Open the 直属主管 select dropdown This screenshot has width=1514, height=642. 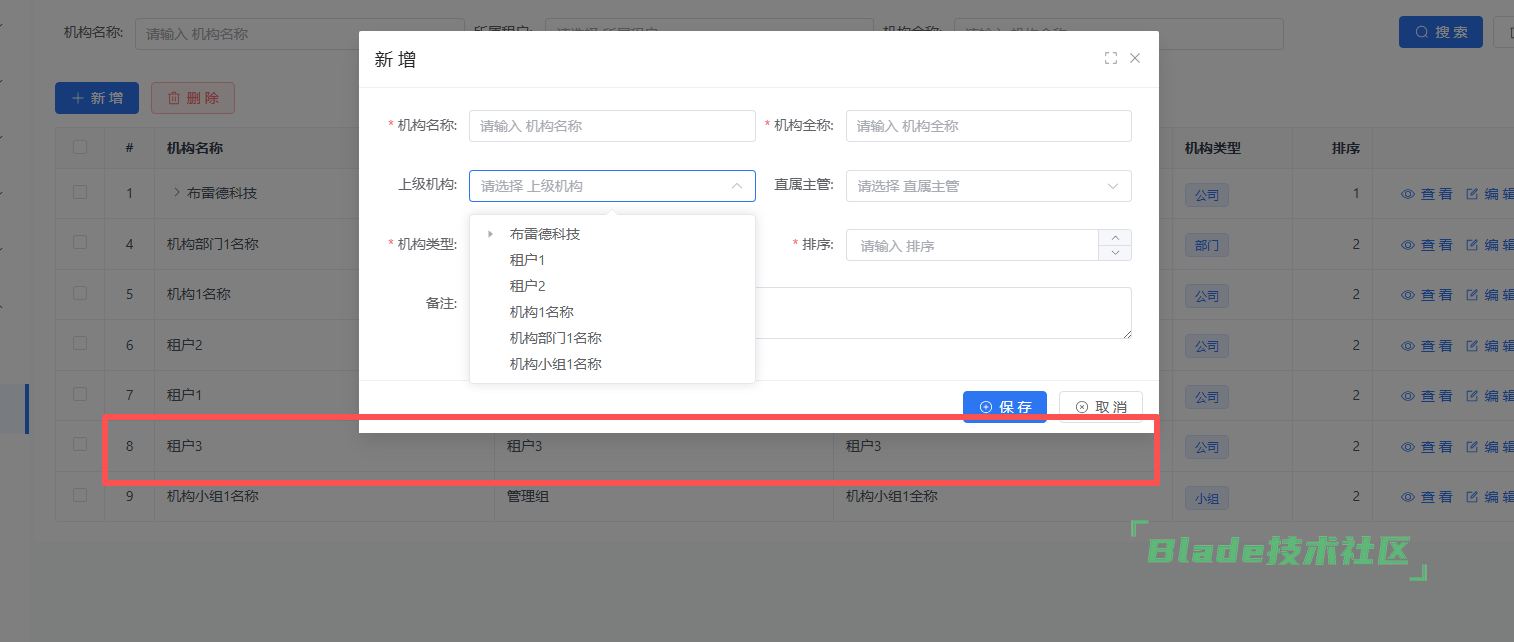(989, 186)
